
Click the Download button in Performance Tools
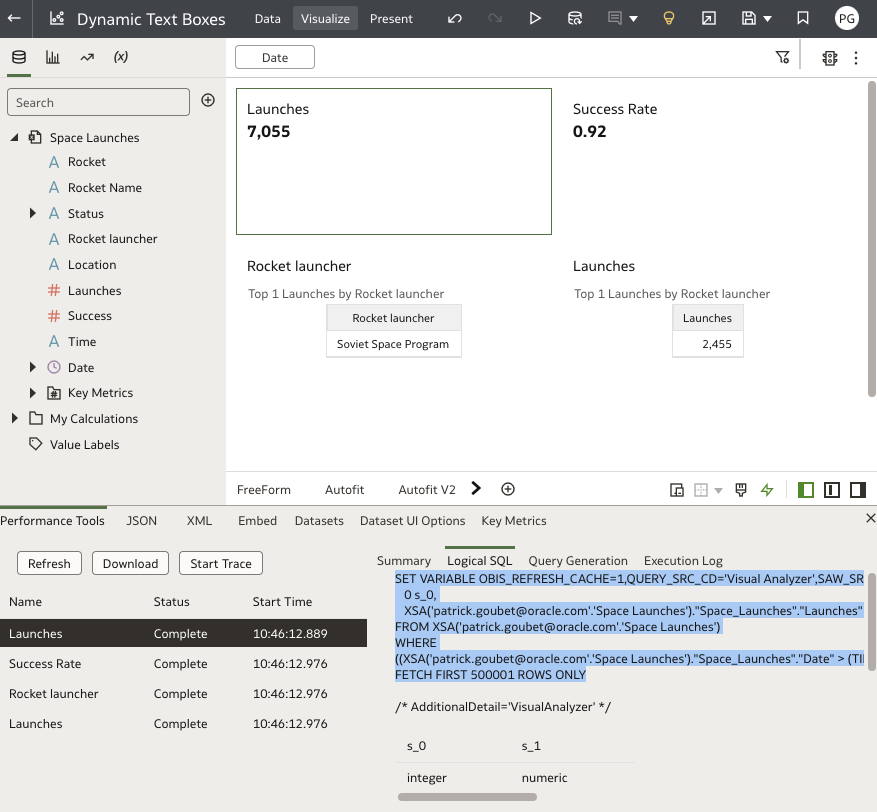(x=130, y=563)
